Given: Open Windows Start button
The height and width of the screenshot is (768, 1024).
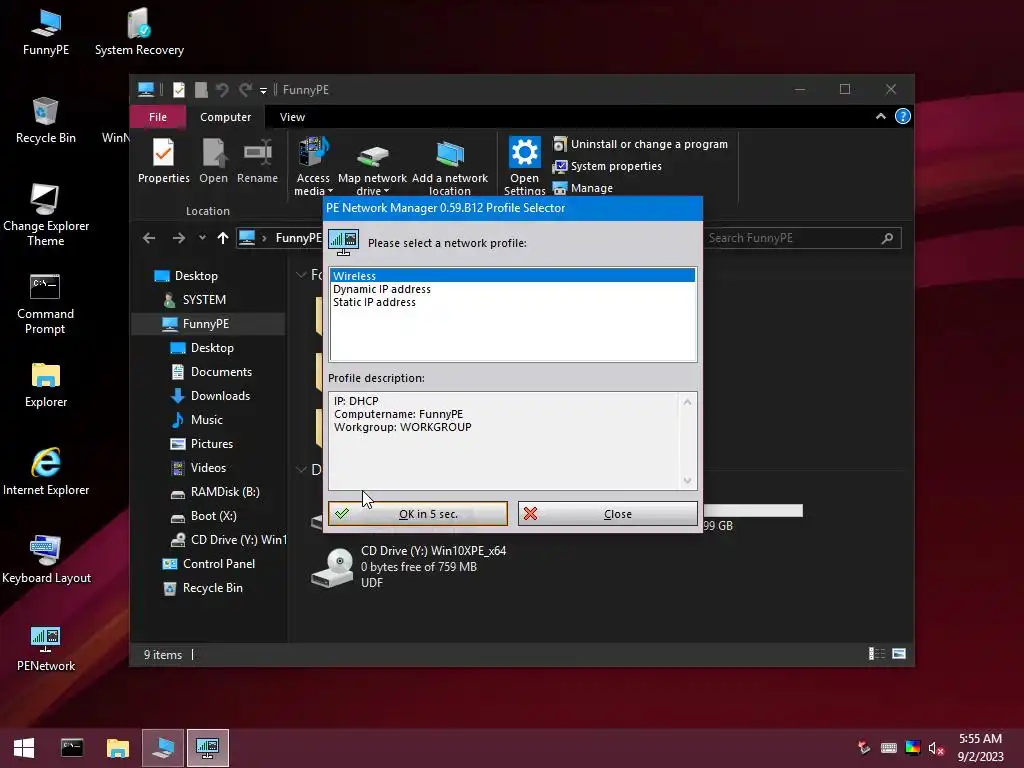Looking at the screenshot, I should pyautogui.click(x=24, y=748).
